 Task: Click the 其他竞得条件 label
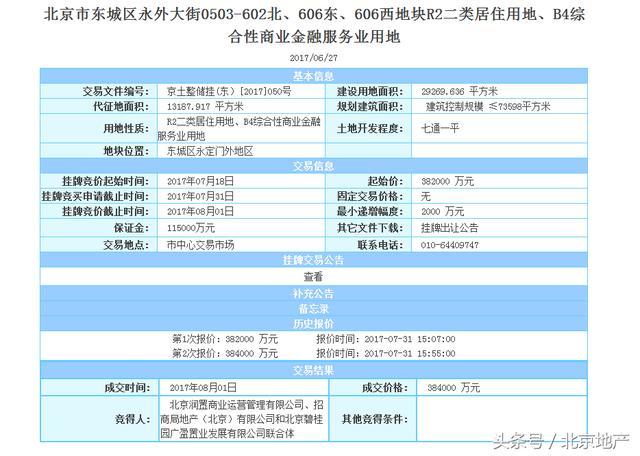click(x=375, y=419)
